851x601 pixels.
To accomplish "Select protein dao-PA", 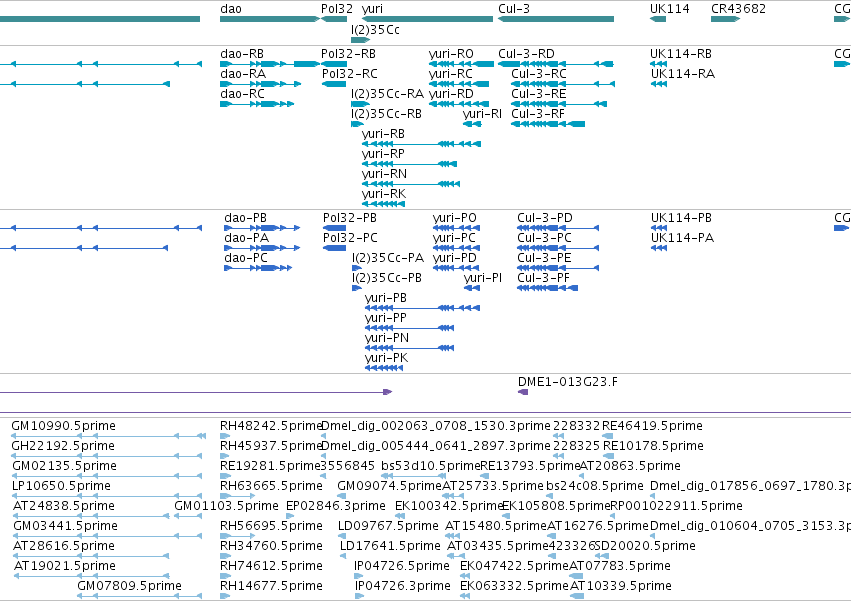I will (246, 238).
